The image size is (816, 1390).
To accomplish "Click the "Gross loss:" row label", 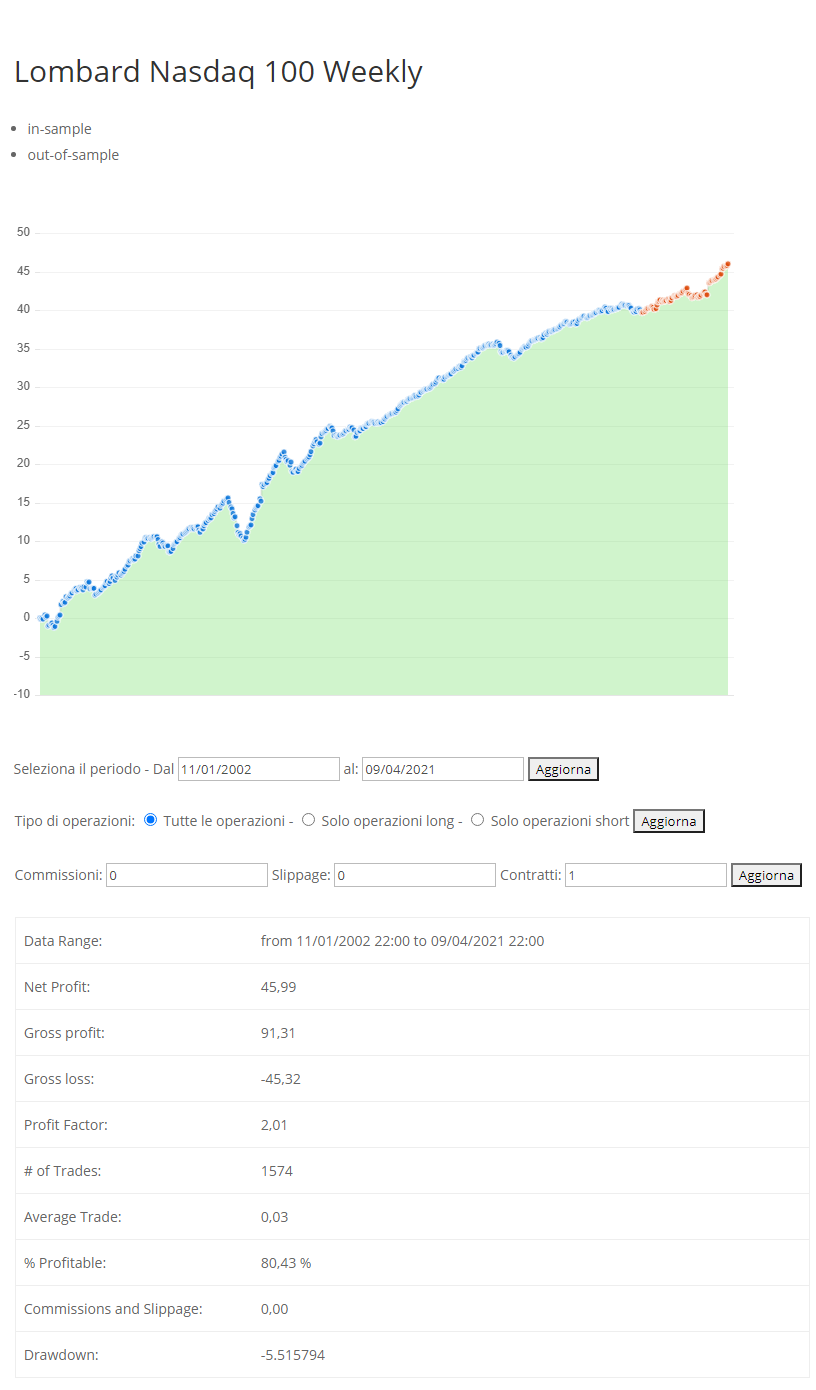I will [x=59, y=1079].
